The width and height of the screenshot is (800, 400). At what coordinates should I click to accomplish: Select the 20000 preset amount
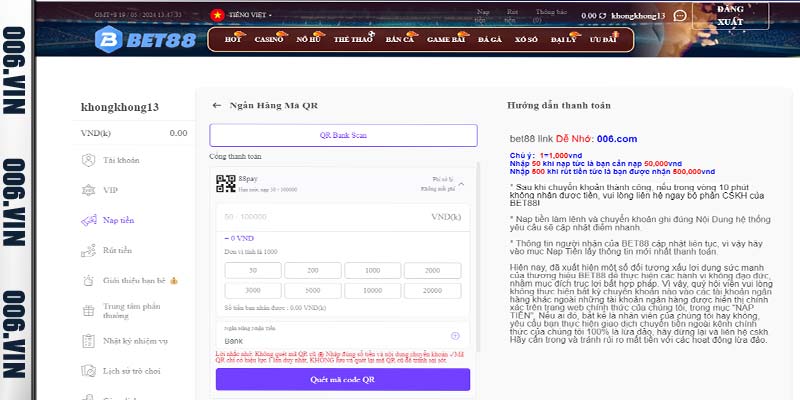pos(433,291)
